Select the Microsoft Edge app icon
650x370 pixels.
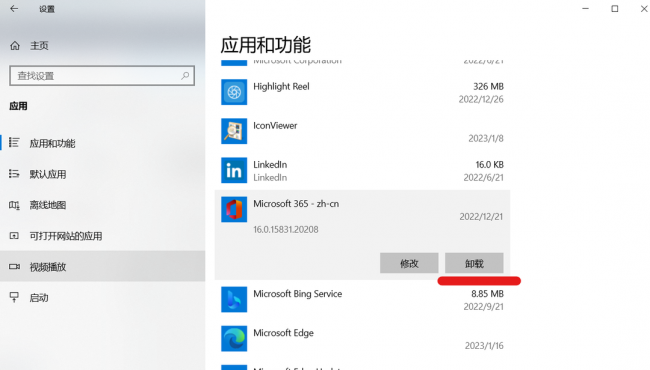[x=234, y=339]
